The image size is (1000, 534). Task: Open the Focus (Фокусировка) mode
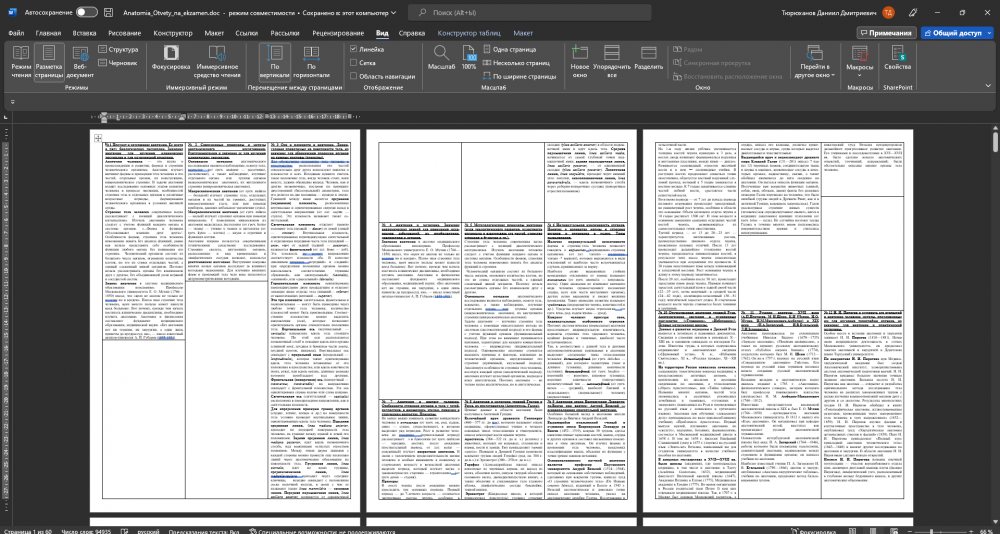pos(171,62)
